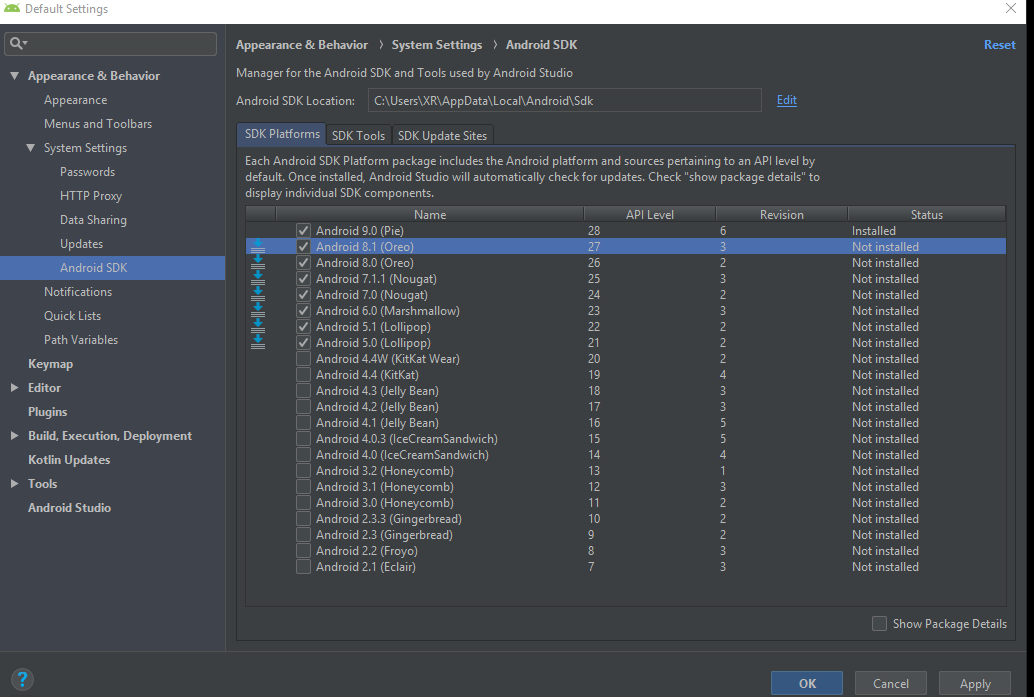This screenshot has height=697, width=1034.
Task: Switch to SDK Tools tab
Action: [x=358, y=135]
